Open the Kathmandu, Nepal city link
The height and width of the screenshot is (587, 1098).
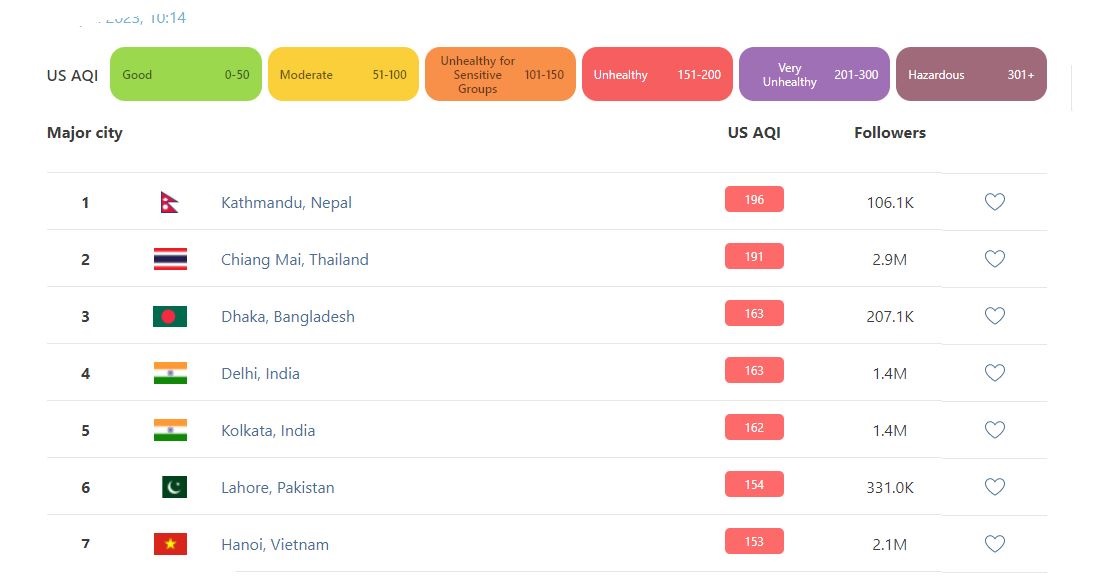(286, 202)
